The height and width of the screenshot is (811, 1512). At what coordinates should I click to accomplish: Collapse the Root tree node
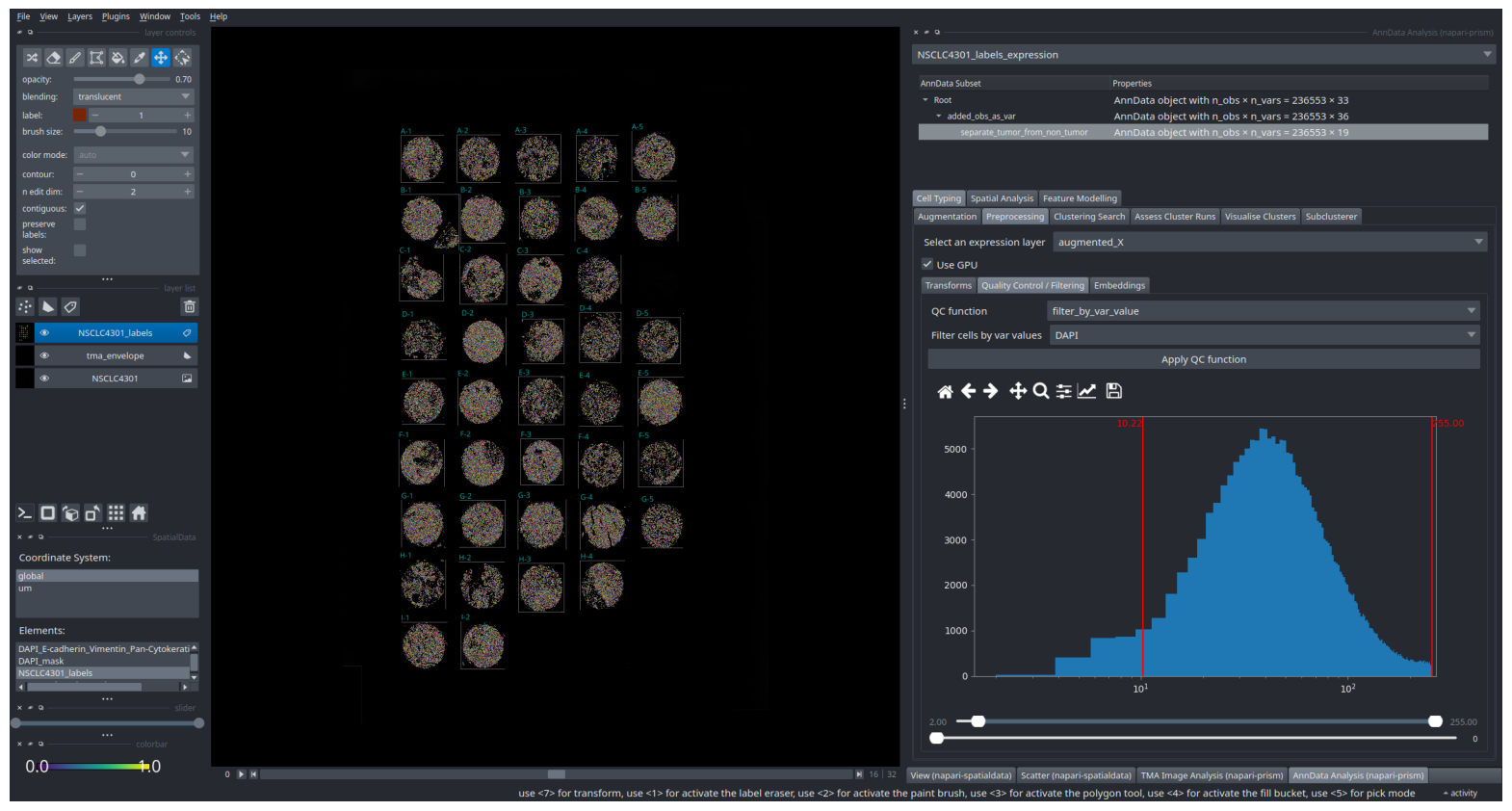pyautogui.click(x=925, y=100)
